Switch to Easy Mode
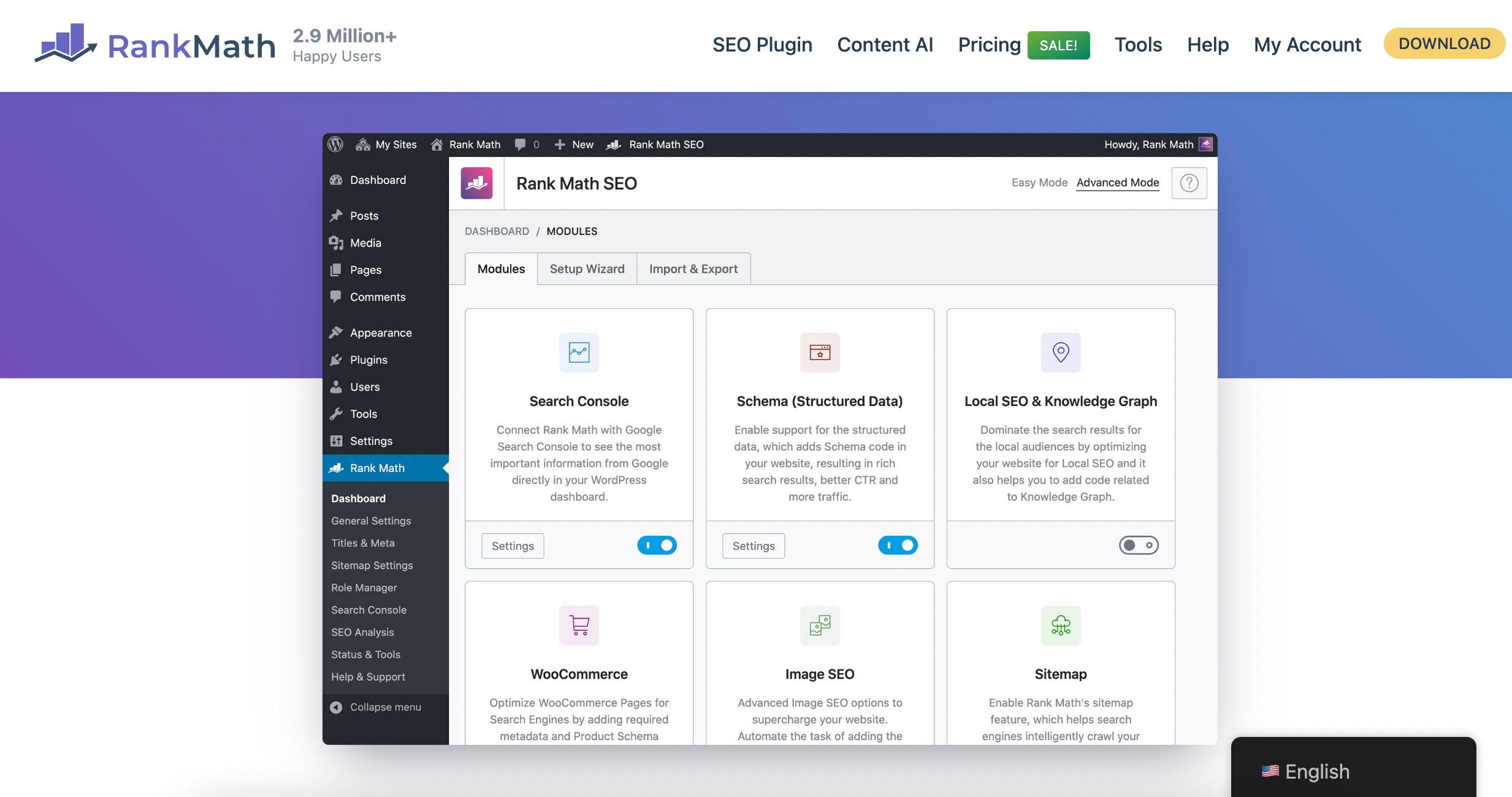The width and height of the screenshot is (1512, 797). click(1039, 183)
